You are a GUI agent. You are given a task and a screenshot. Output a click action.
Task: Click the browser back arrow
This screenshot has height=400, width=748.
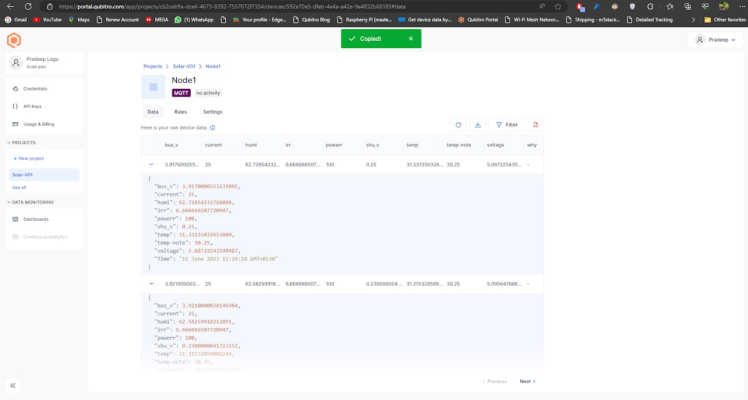coord(10,7)
